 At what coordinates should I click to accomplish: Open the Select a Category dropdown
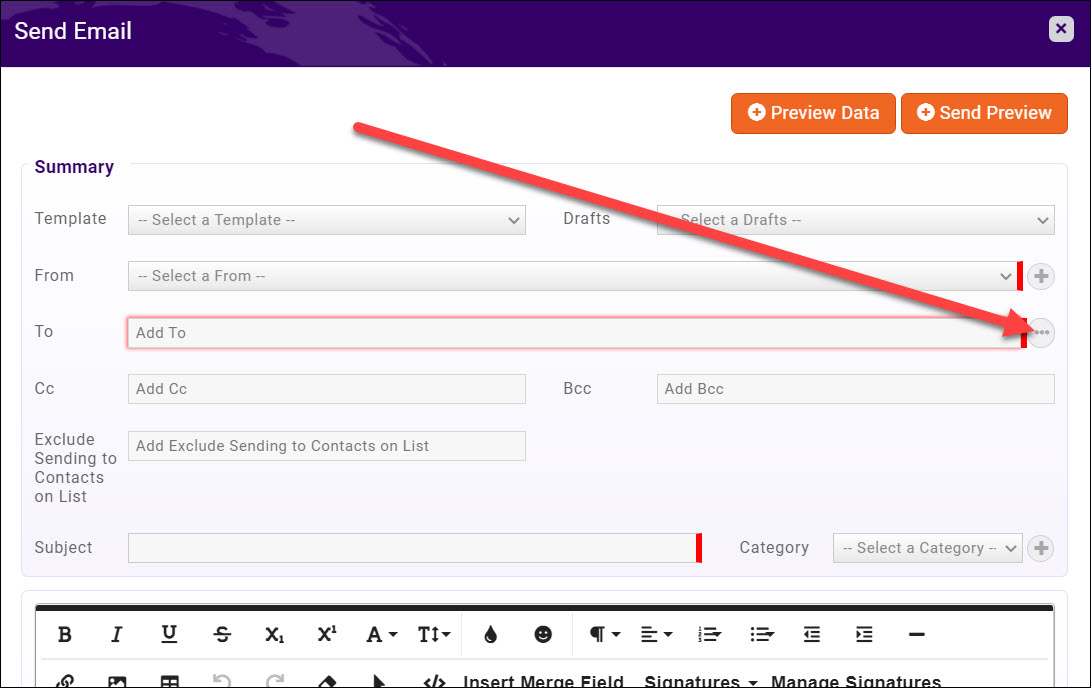pyautogui.click(x=927, y=547)
